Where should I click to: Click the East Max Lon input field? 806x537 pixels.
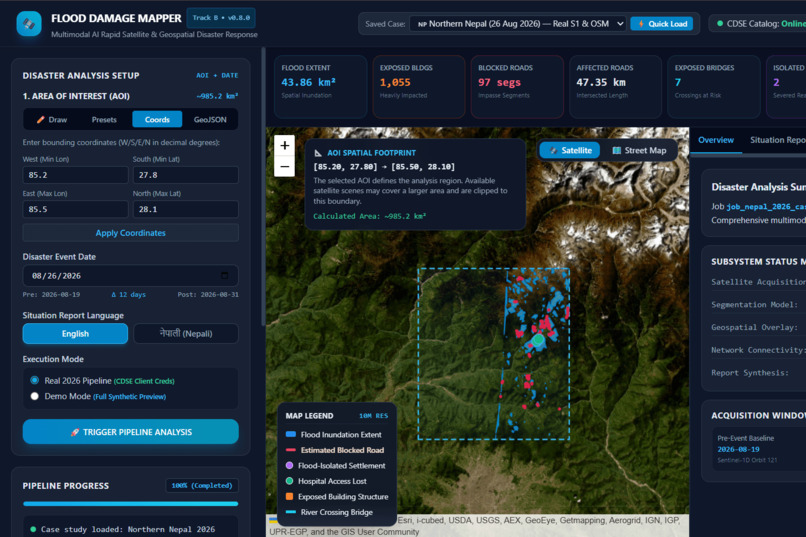coord(75,209)
